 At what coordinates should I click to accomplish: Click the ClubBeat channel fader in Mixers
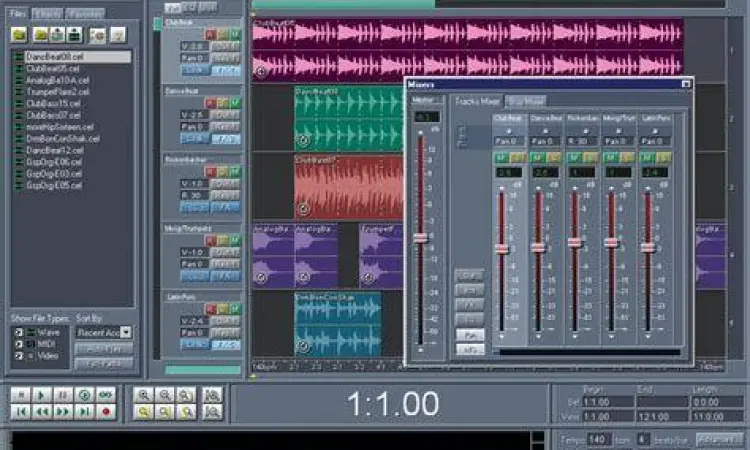(x=502, y=248)
